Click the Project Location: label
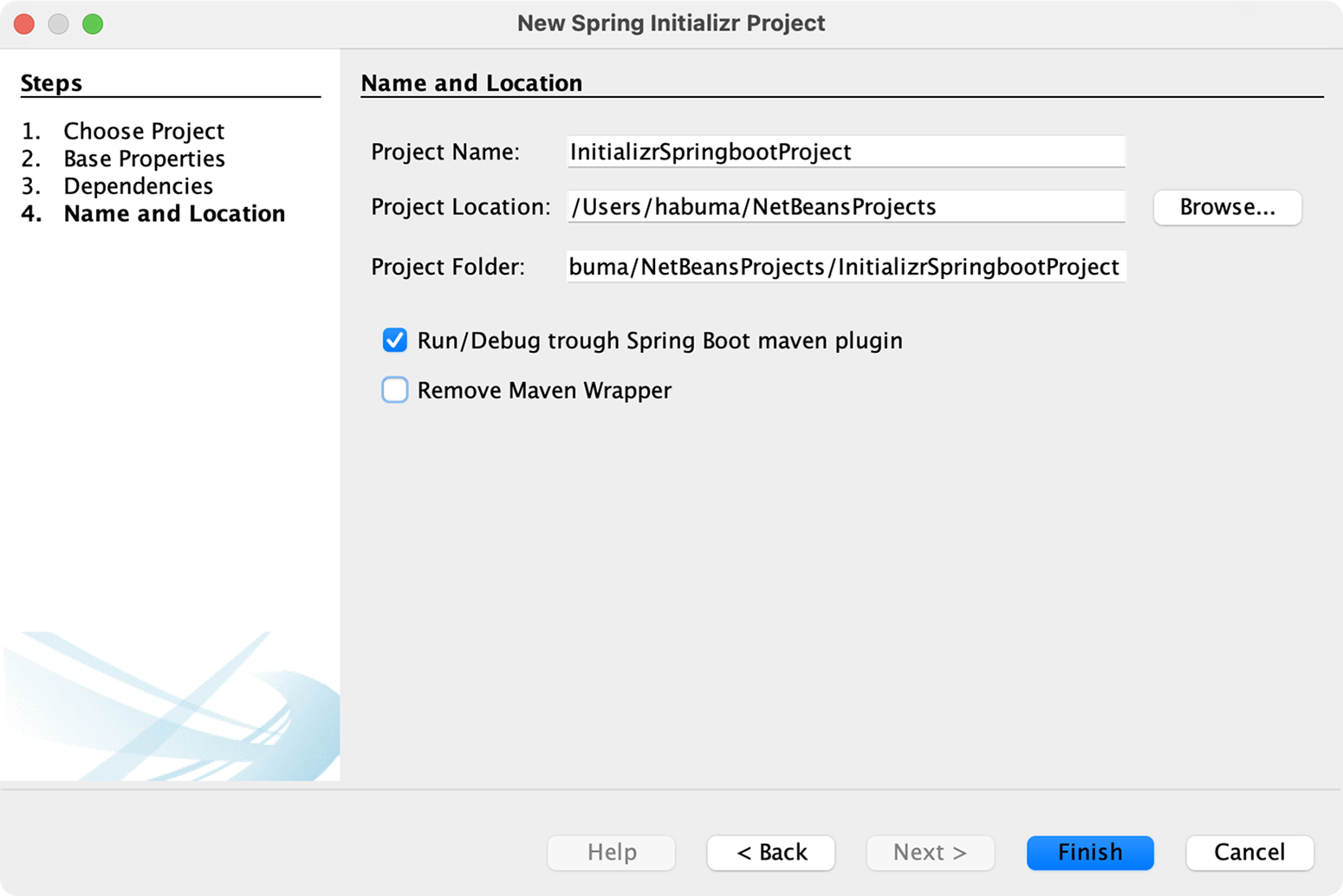Viewport: 1343px width, 896px height. (x=461, y=207)
